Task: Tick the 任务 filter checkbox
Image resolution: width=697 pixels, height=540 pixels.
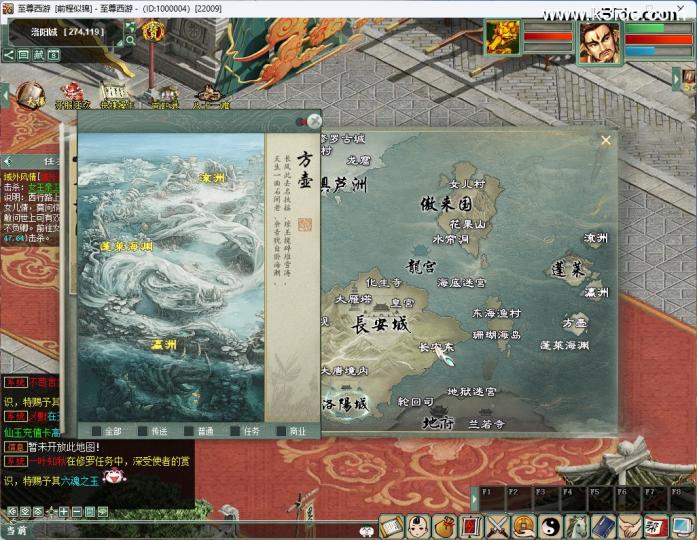Action: click(235, 431)
